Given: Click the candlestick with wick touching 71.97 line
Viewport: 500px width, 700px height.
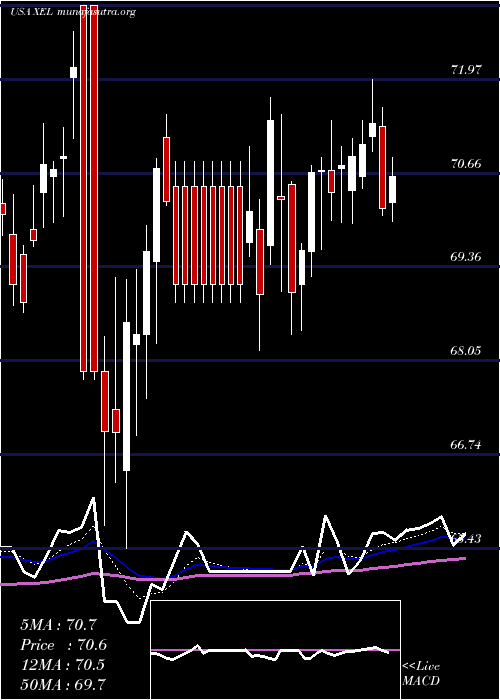Looking at the screenshot, I should 372,130.
